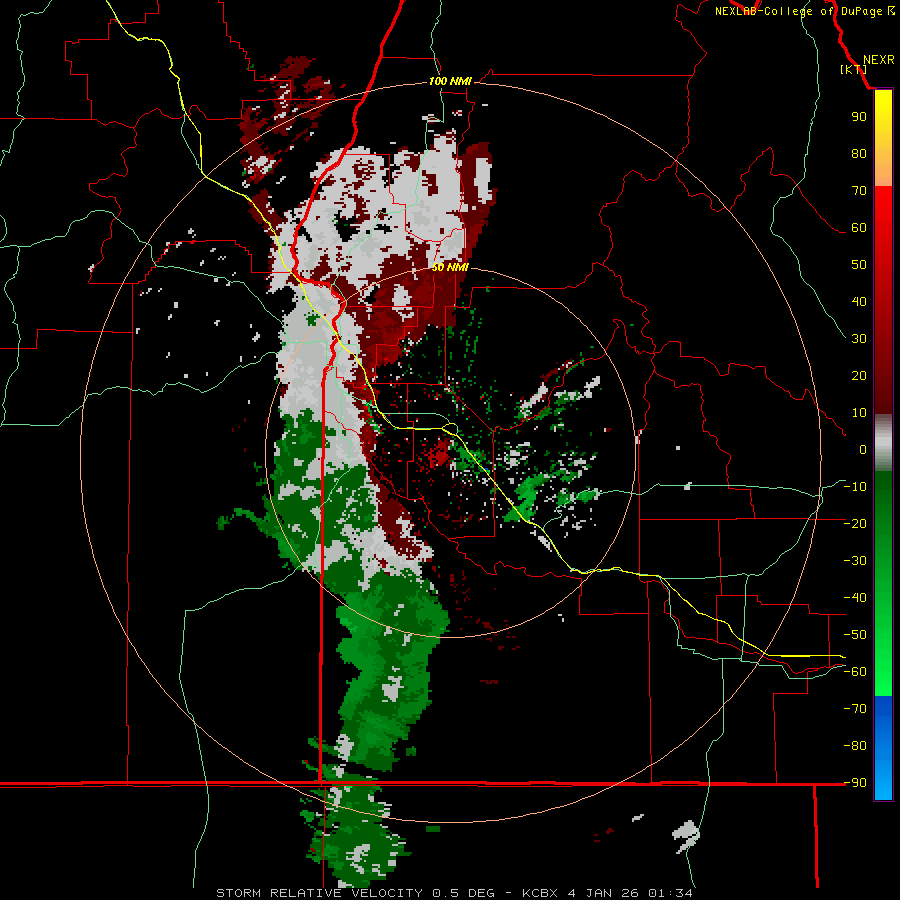This screenshot has width=900, height=900.
Task: Click the 70 knot scale label
Action: [x=859, y=191]
